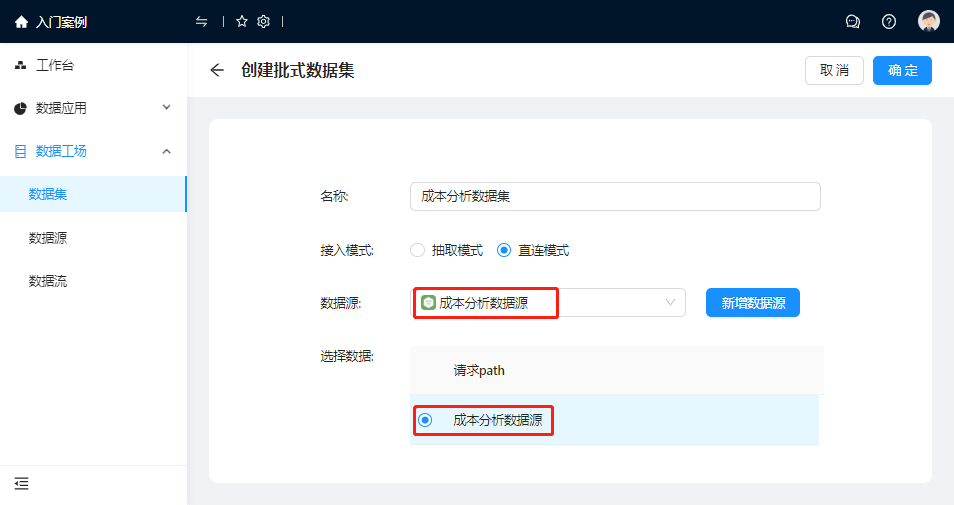The image size is (954, 505).
Task: Open the settings gear icon
Action: point(264,22)
